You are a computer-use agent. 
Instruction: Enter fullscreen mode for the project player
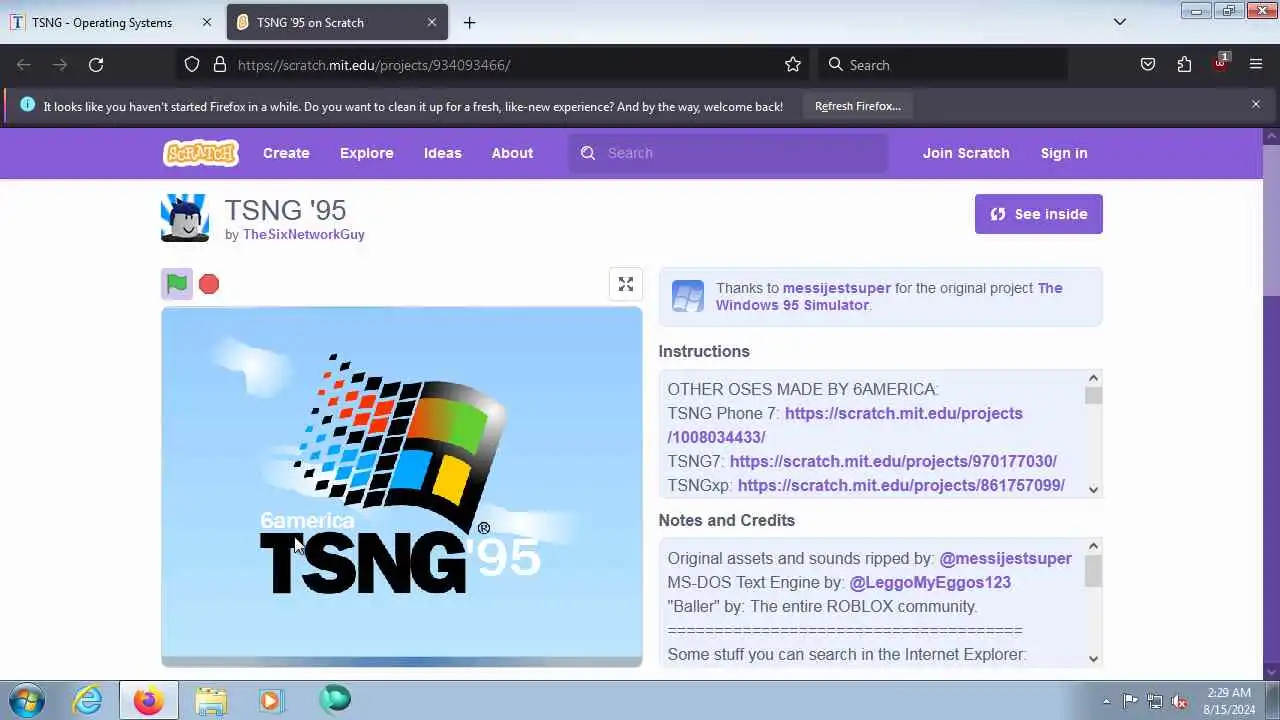click(x=626, y=284)
